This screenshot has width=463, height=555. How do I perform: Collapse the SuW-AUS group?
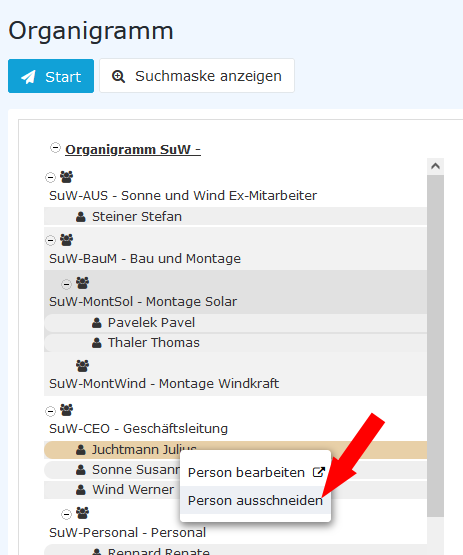tap(50, 177)
